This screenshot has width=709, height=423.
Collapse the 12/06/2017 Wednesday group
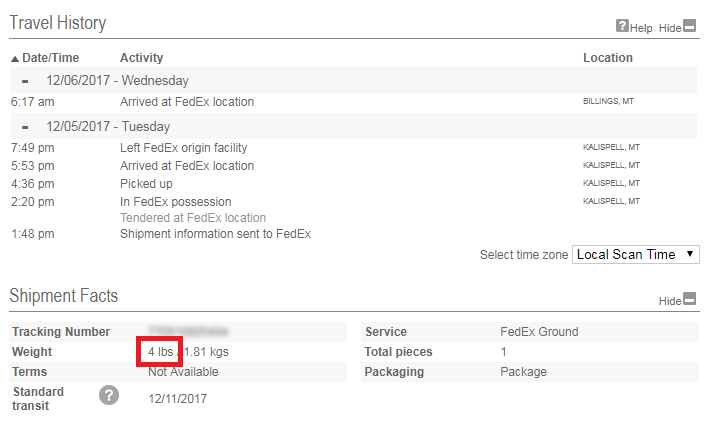coord(25,81)
